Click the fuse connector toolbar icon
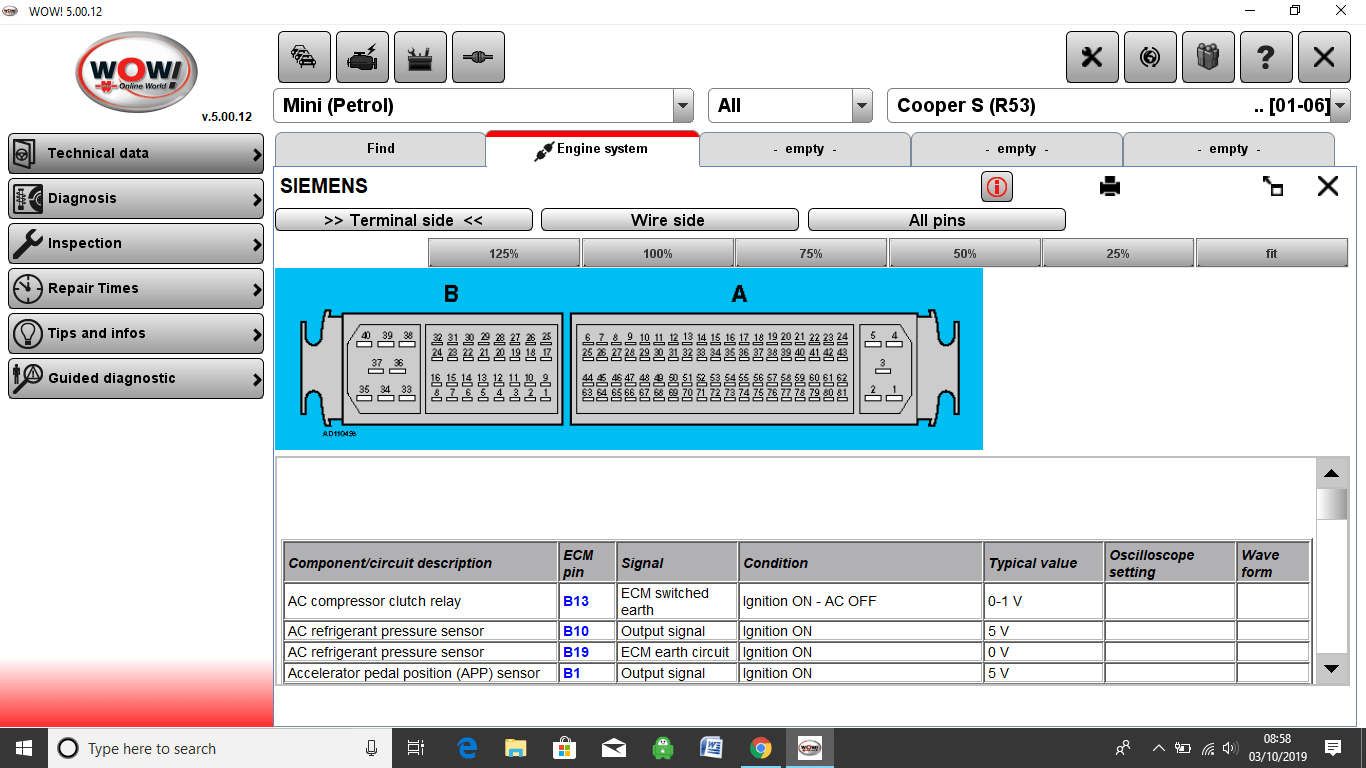This screenshot has height=768, width=1366. click(478, 57)
